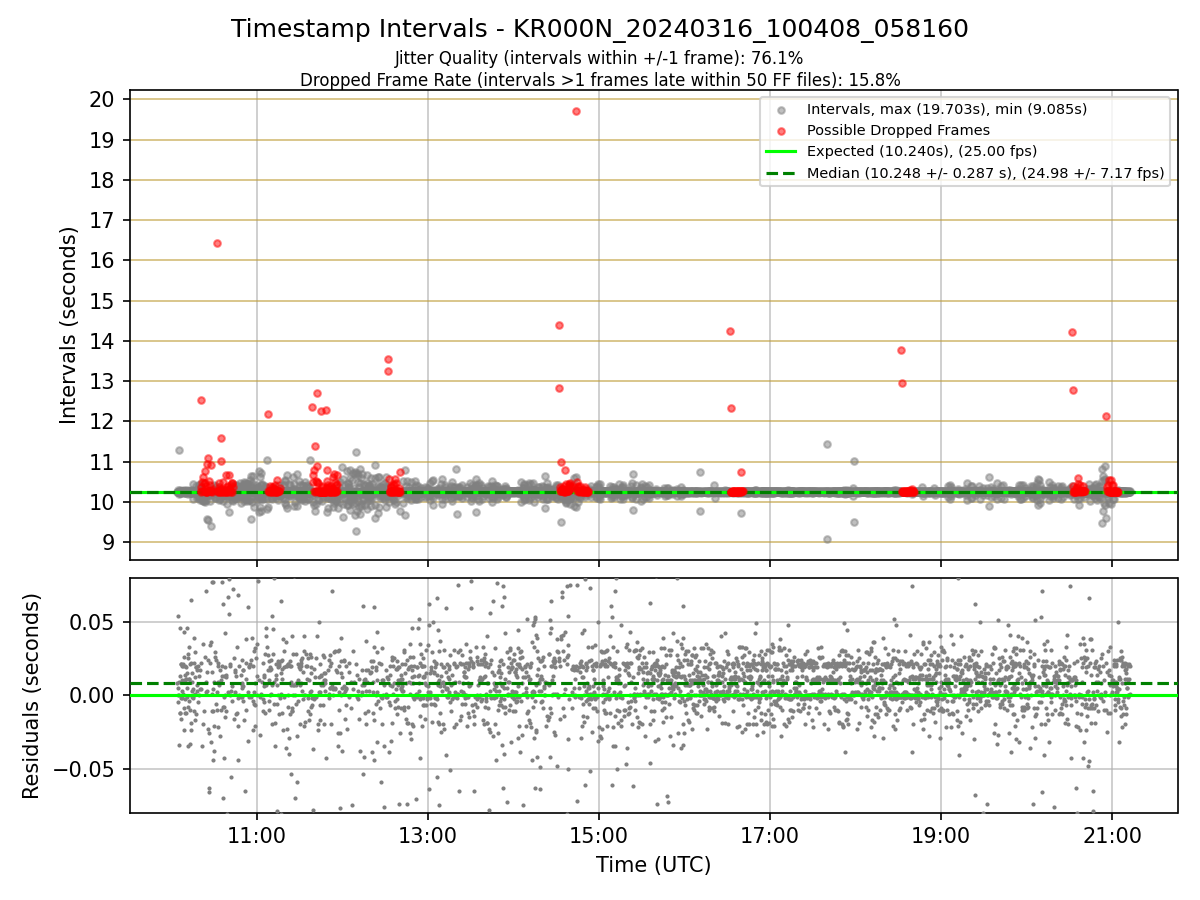Click the plot title 'Timestamp Intervals - KR000N_20240316_100408_058160'

599,29
